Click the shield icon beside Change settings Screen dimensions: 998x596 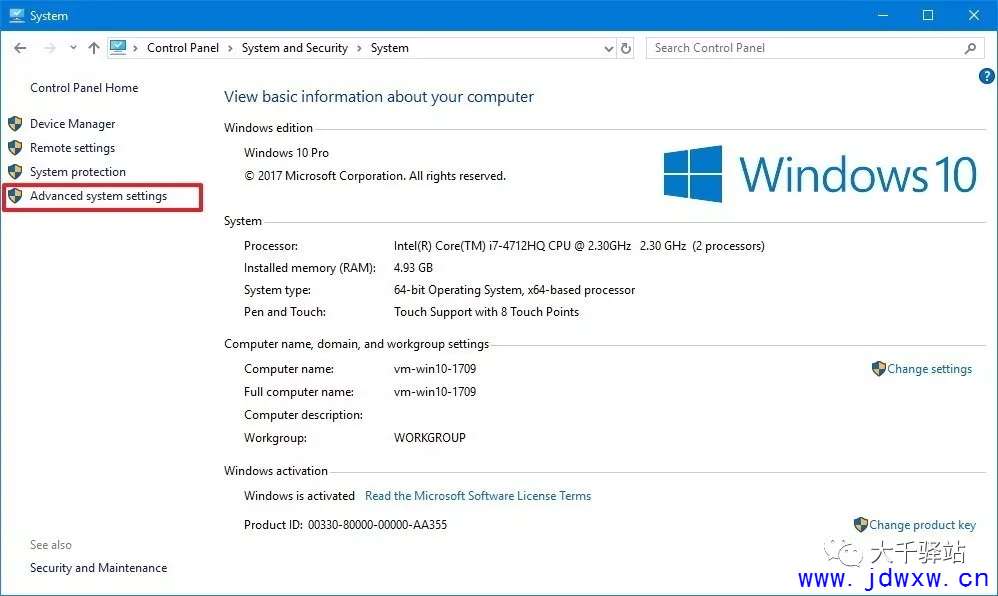pos(878,369)
